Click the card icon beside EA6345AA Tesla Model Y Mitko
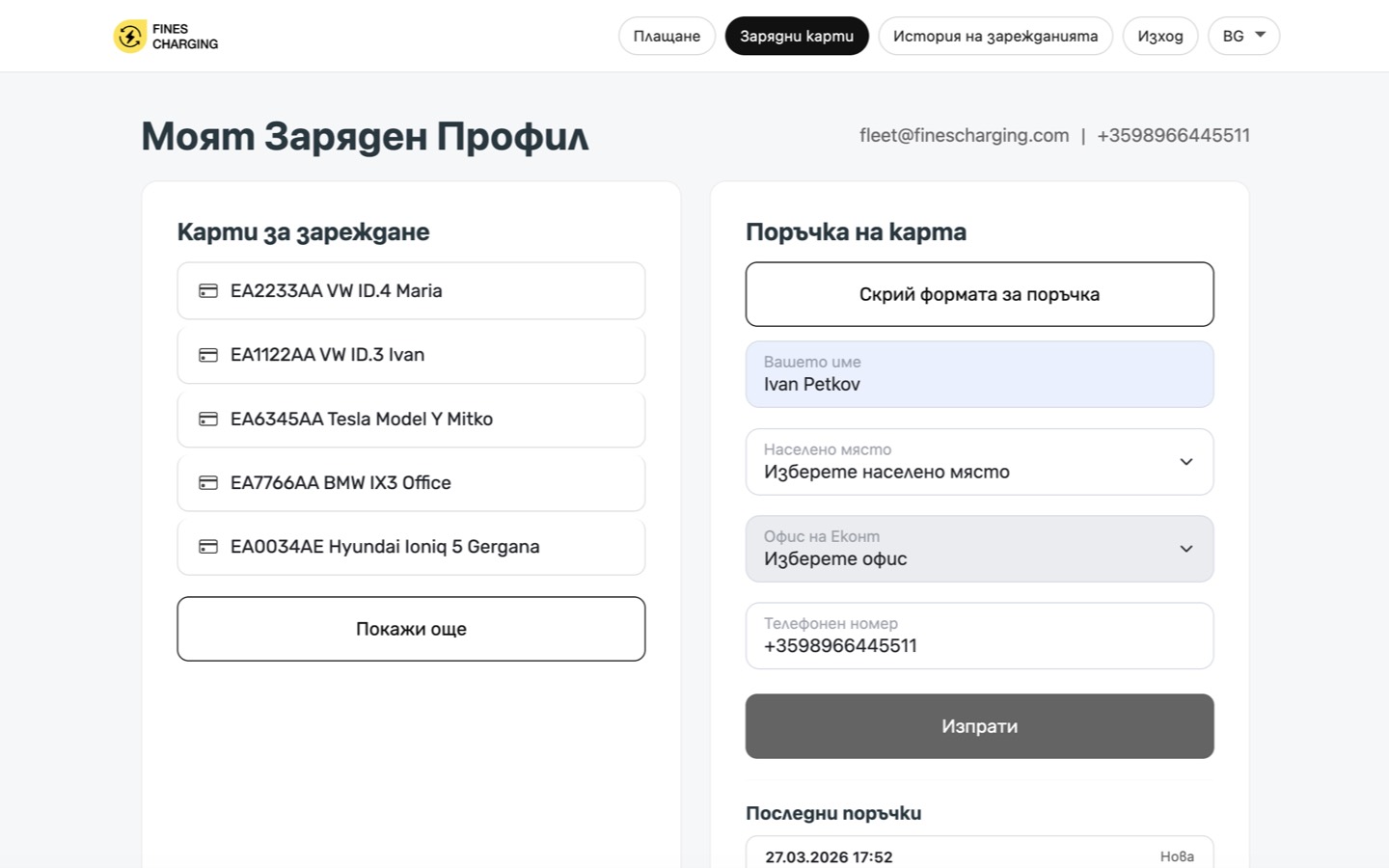This screenshot has height=868, width=1389. tap(208, 419)
